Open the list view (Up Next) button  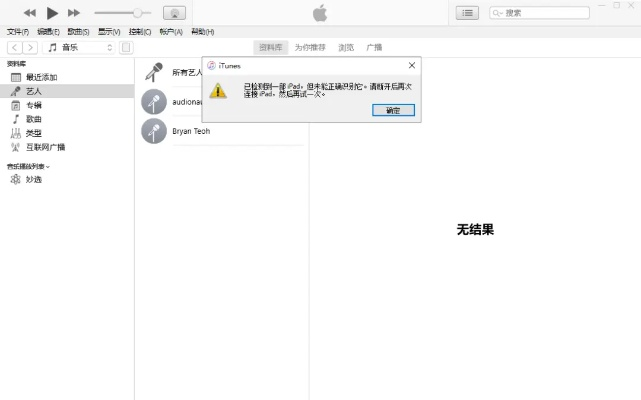pos(467,13)
